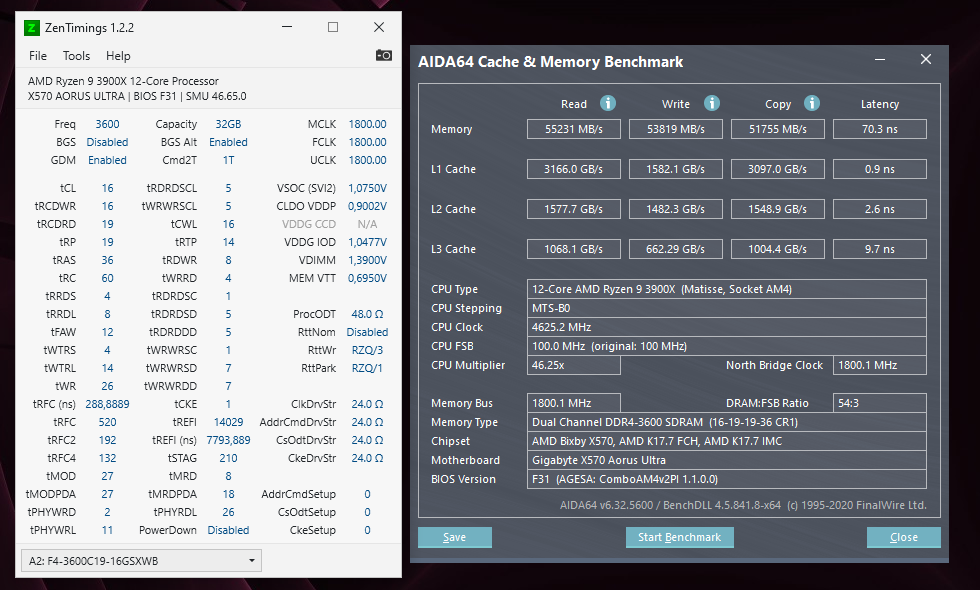This screenshot has height=590, width=980.
Task: Click Memory Read value 55231 MB/s
Action: pyautogui.click(x=574, y=129)
